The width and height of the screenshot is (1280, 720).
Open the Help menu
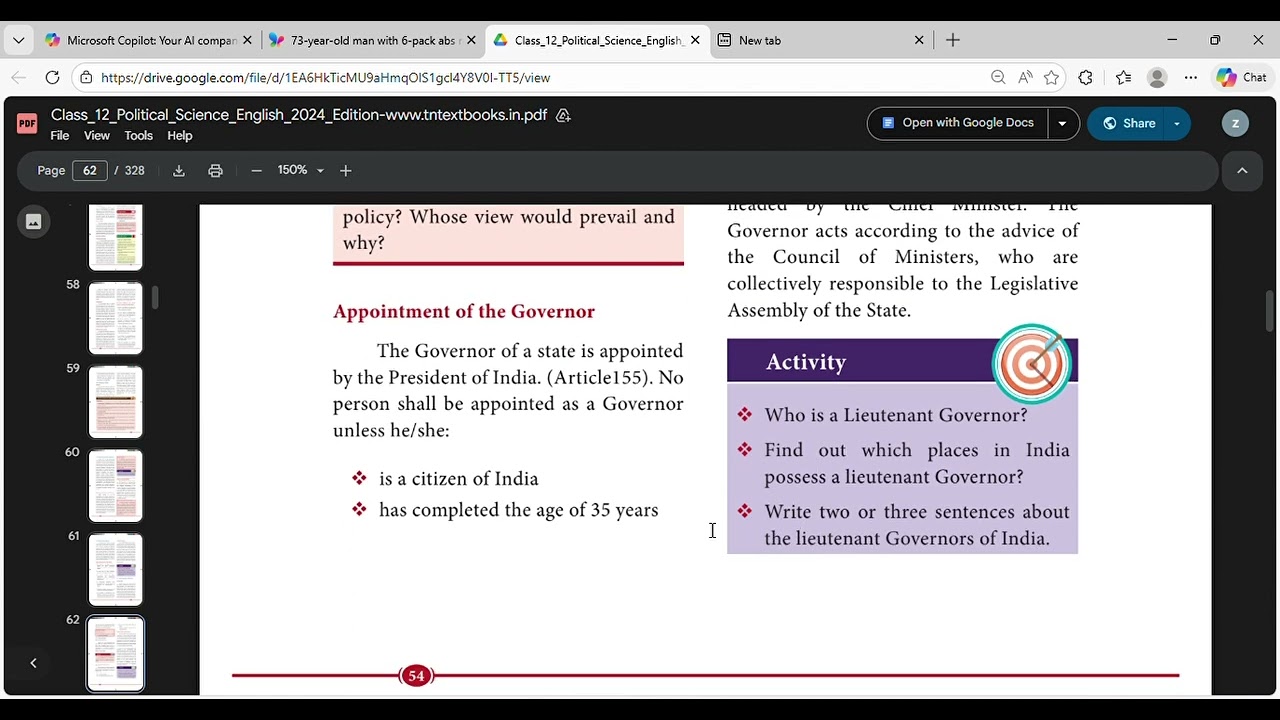(180, 136)
